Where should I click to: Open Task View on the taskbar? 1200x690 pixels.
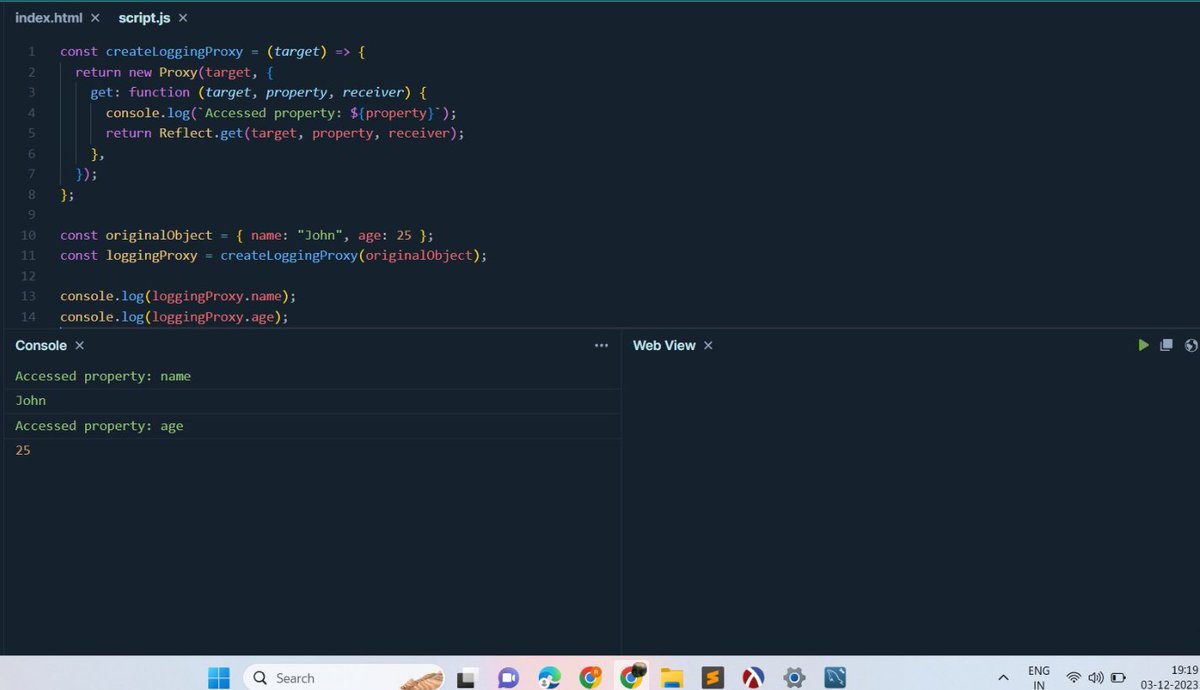(x=466, y=678)
